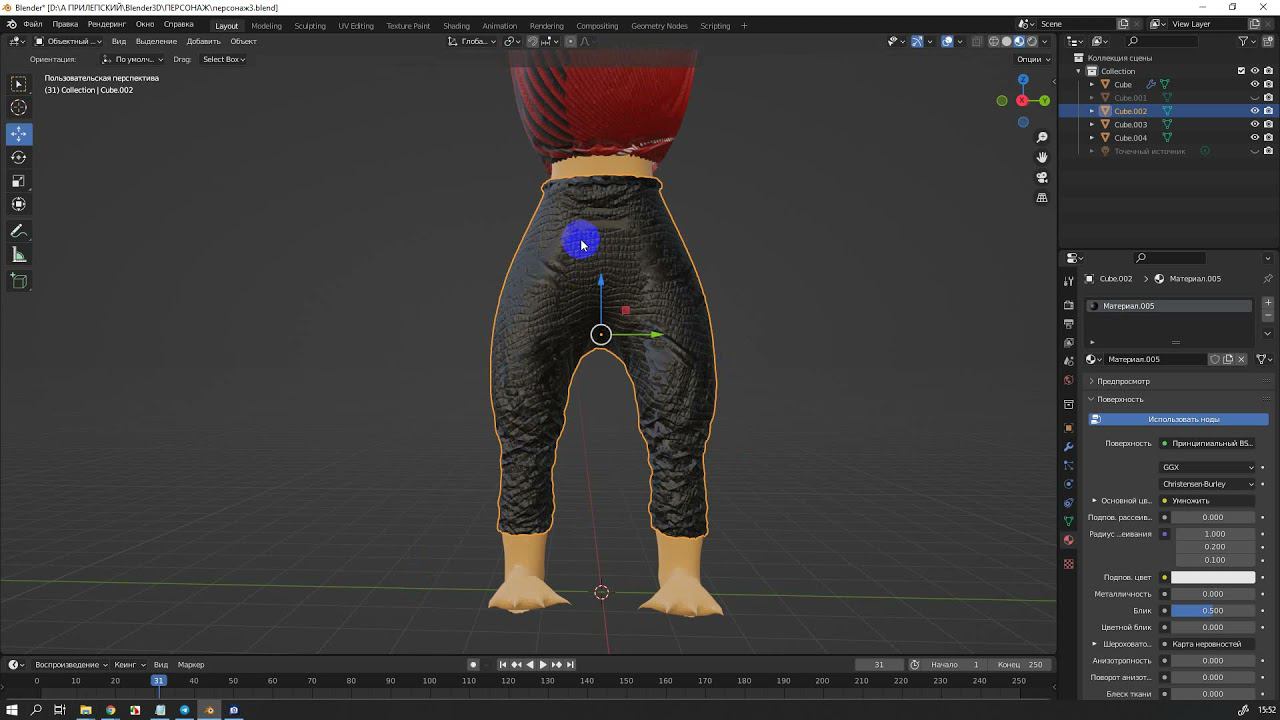Switch to the Shading workspace tab
The height and width of the screenshot is (720, 1280).
click(x=456, y=26)
